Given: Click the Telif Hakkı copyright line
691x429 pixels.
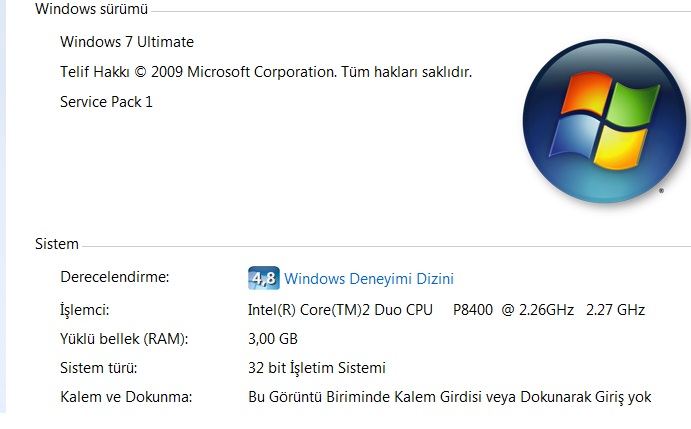Looking at the screenshot, I should point(265,72).
